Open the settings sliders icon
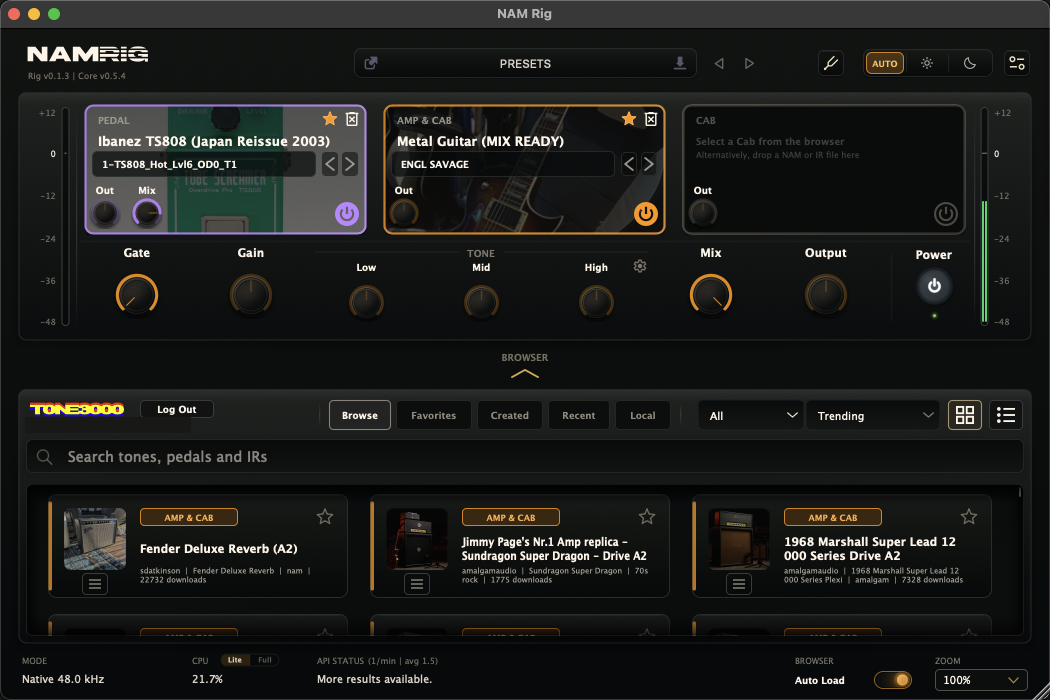Image resolution: width=1050 pixels, height=700 pixels. (1017, 64)
